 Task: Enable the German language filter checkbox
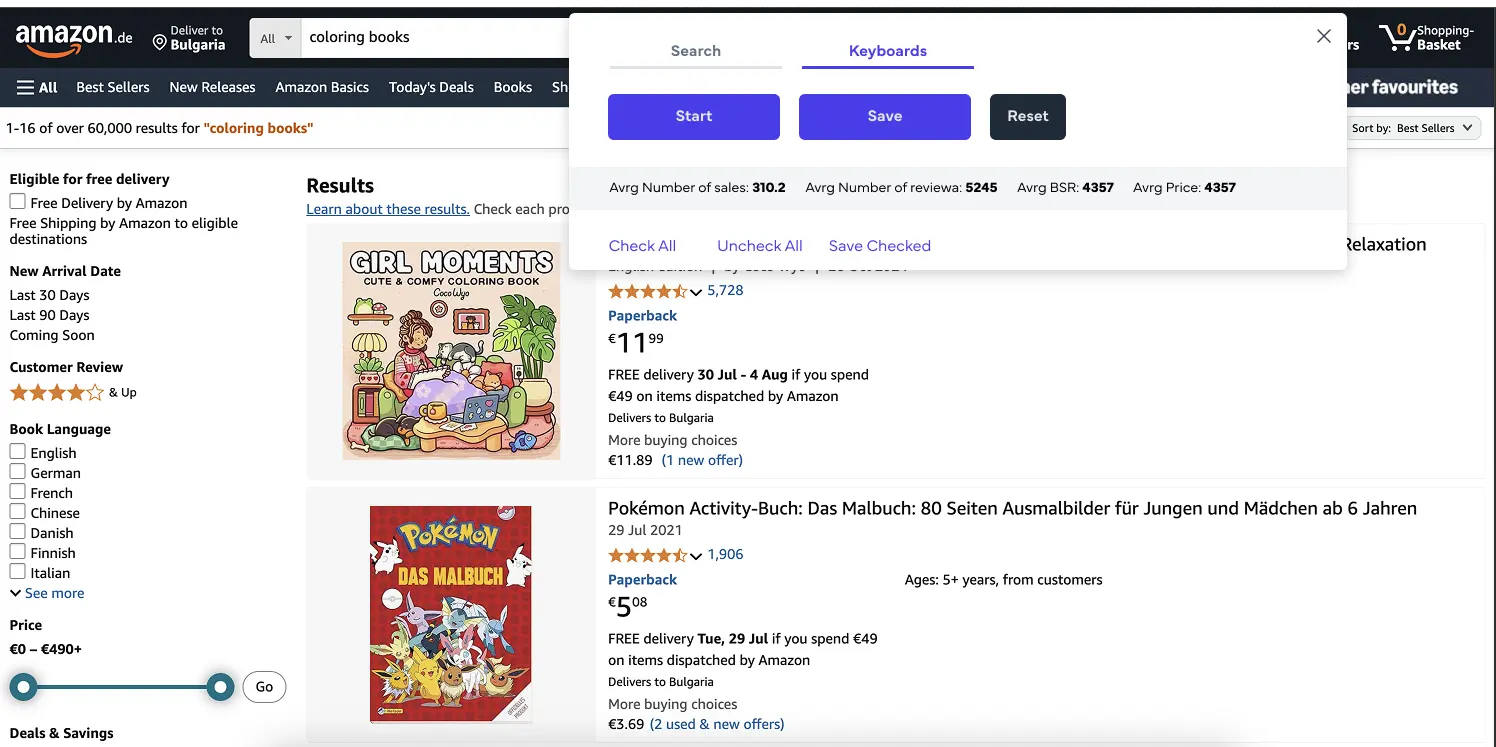[18, 472]
